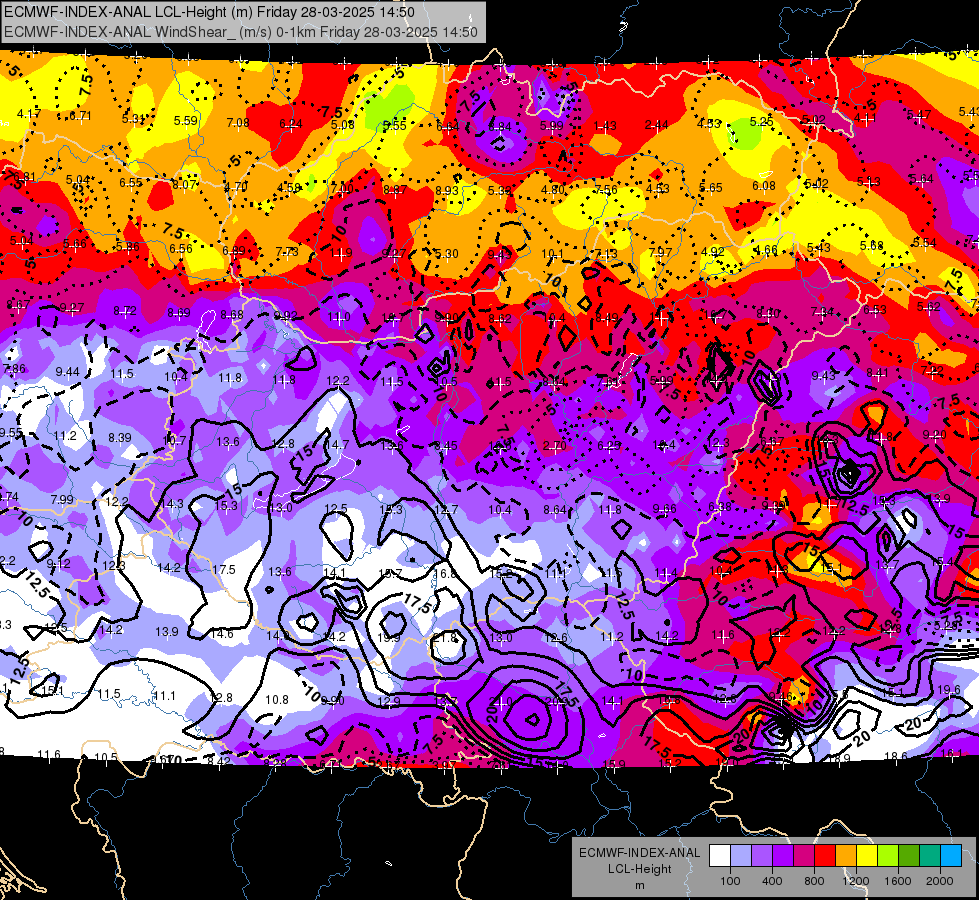Click the grid point value '9.66'
Screen dimensions: 979x900
(664, 508)
